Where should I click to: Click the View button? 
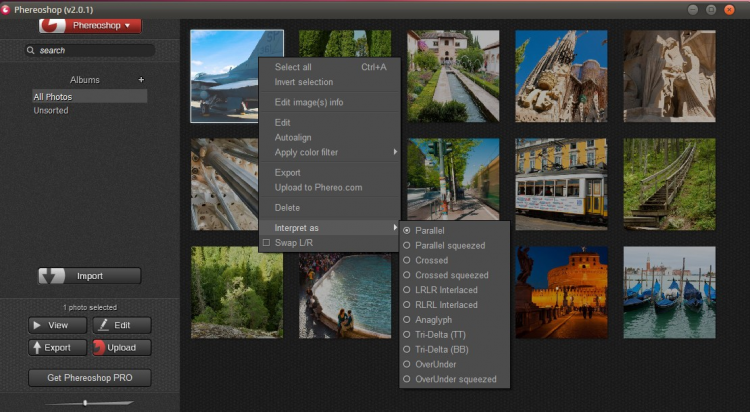click(x=57, y=325)
